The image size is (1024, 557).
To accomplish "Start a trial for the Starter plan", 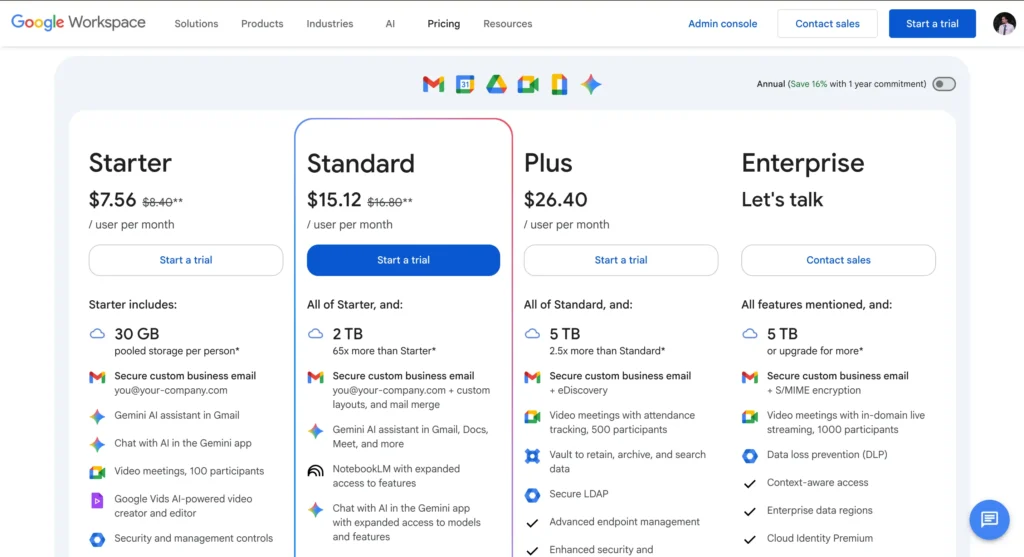I will (186, 260).
